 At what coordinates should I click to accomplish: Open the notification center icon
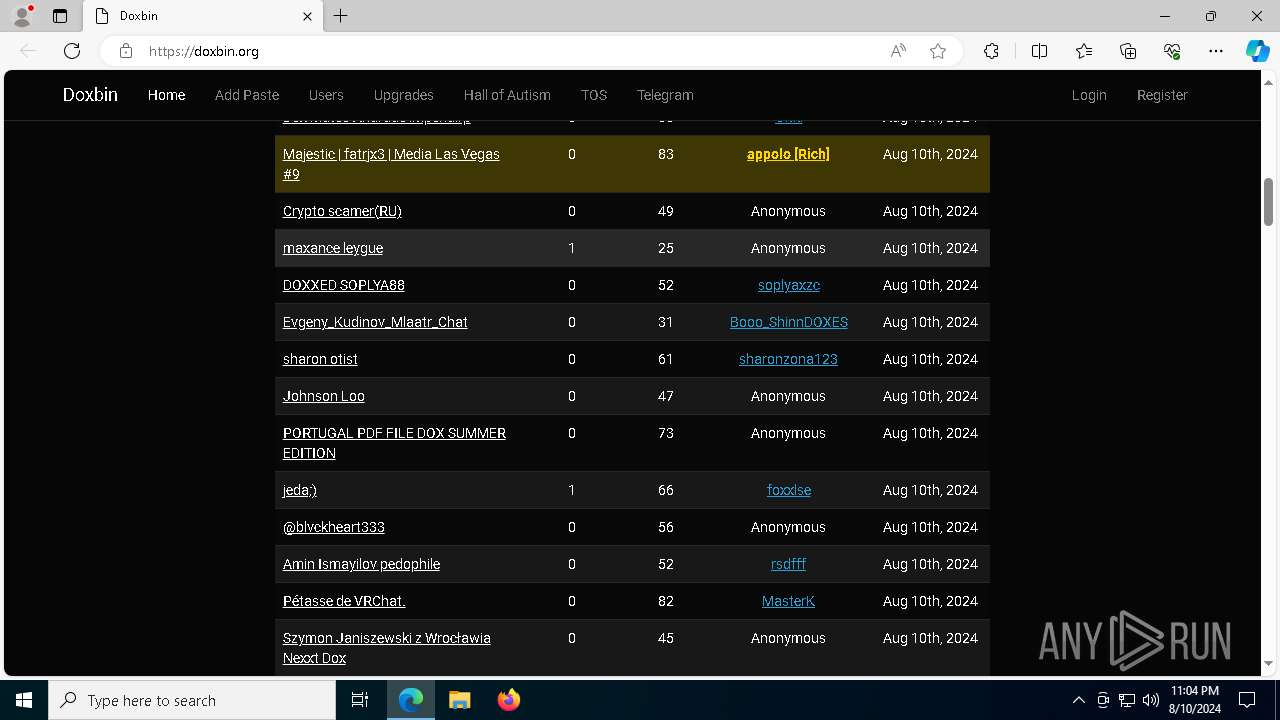tap(1247, 700)
